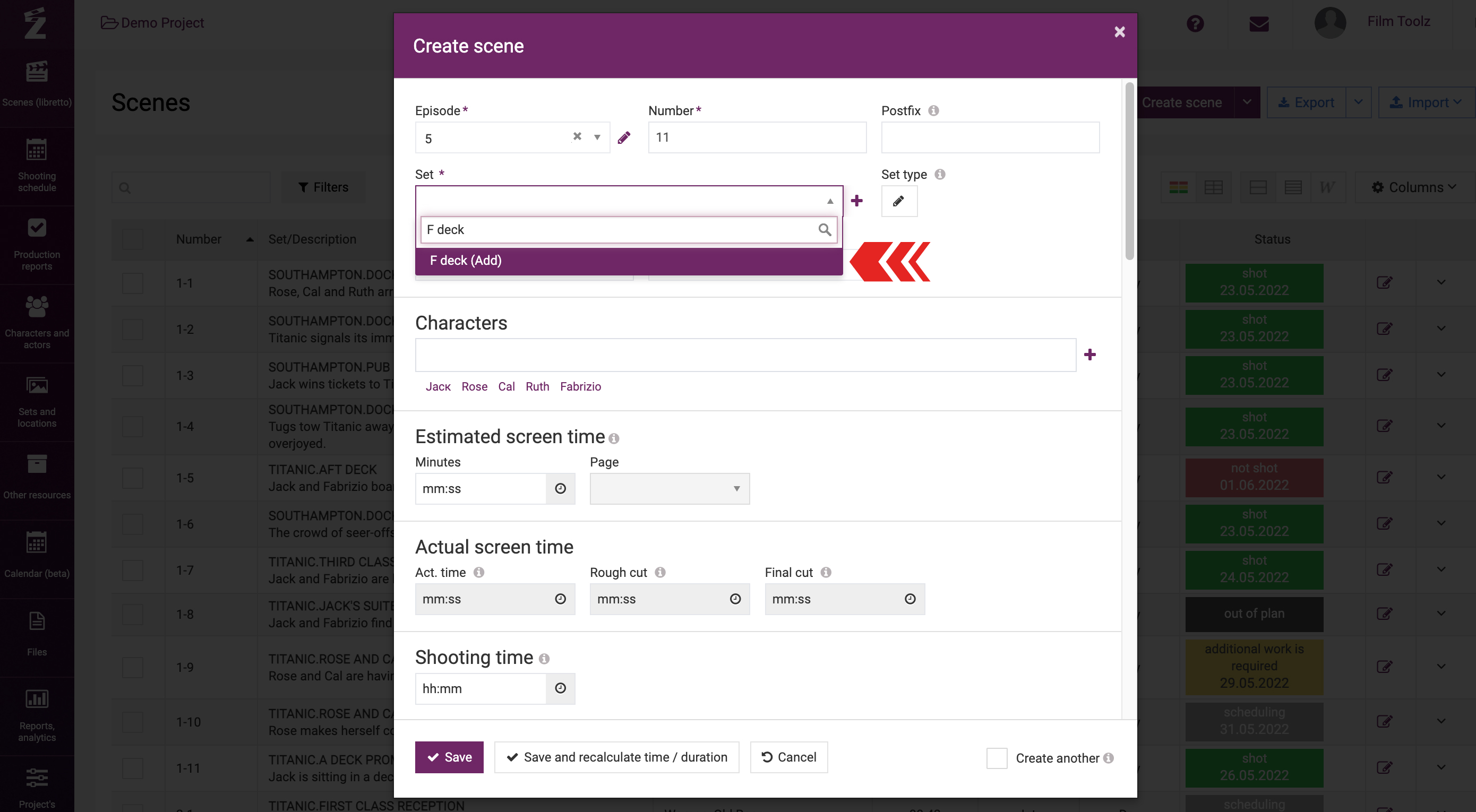The width and height of the screenshot is (1476, 812).
Task: Select checkbox for scene 1-1
Action: tap(132, 283)
